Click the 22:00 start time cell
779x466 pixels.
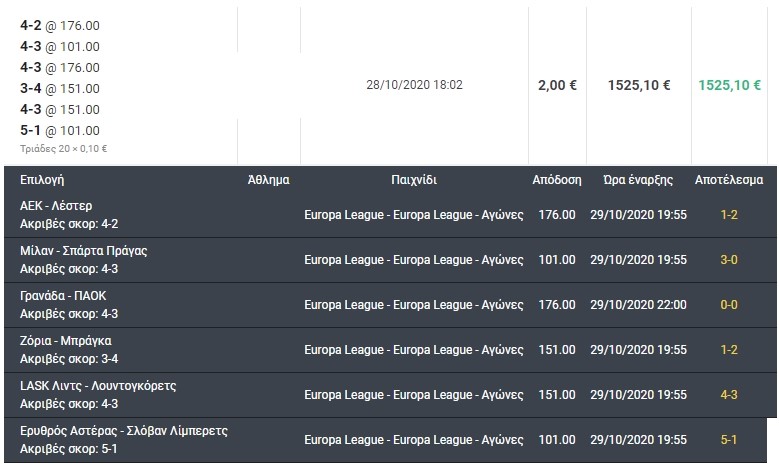pos(638,305)
